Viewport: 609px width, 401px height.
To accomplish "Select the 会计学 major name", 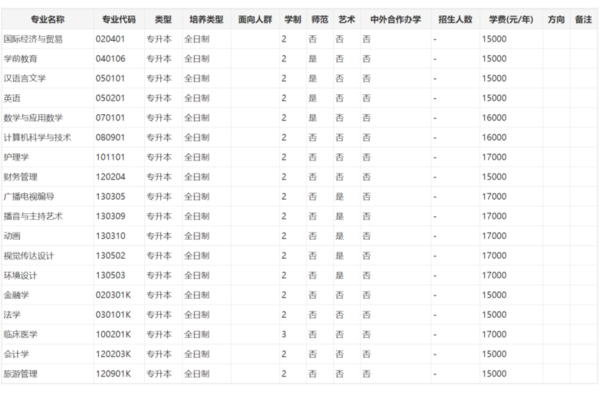I will [x=16, y=354].
